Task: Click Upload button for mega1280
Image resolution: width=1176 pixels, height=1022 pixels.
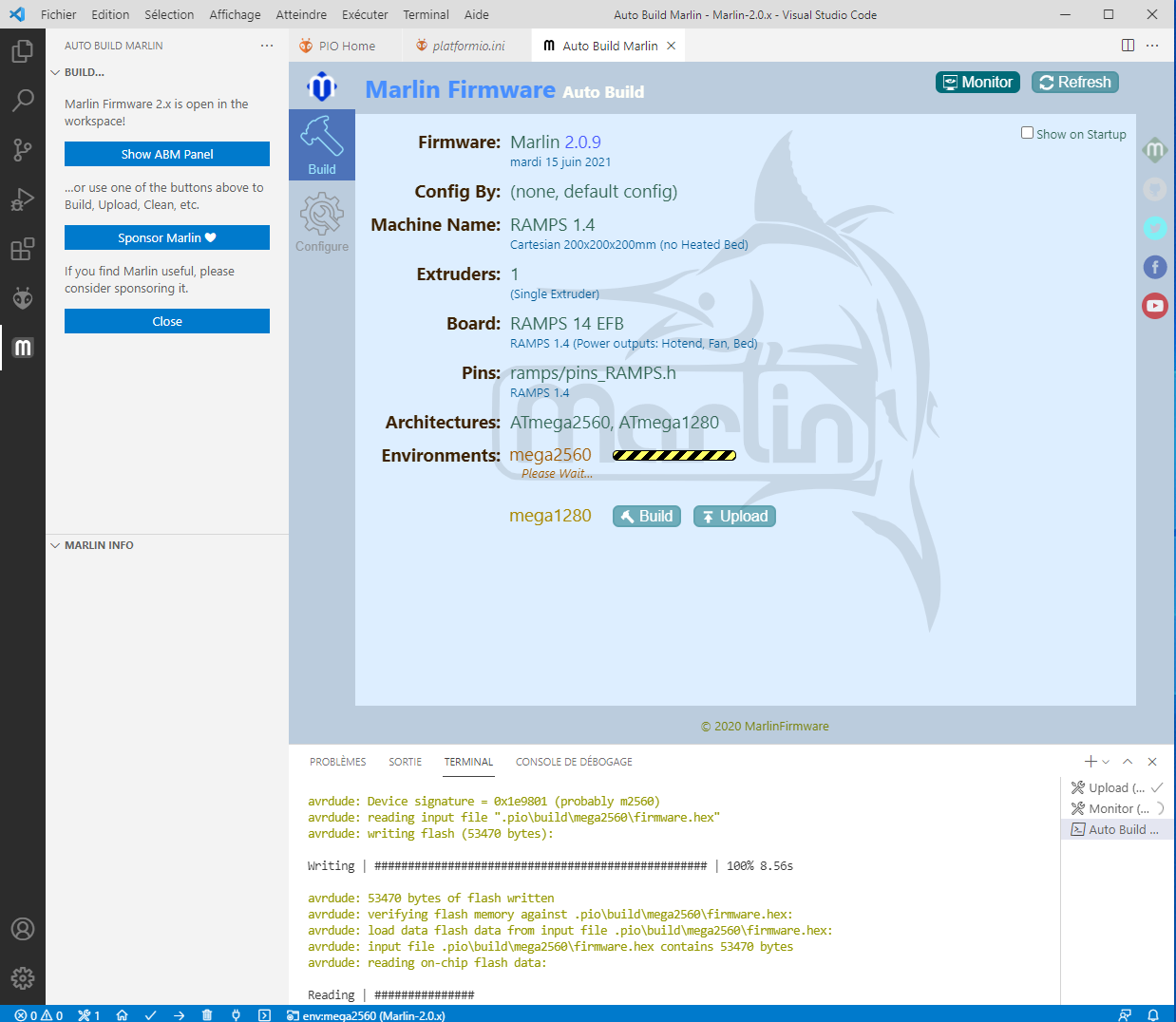Action: point(734,516)
